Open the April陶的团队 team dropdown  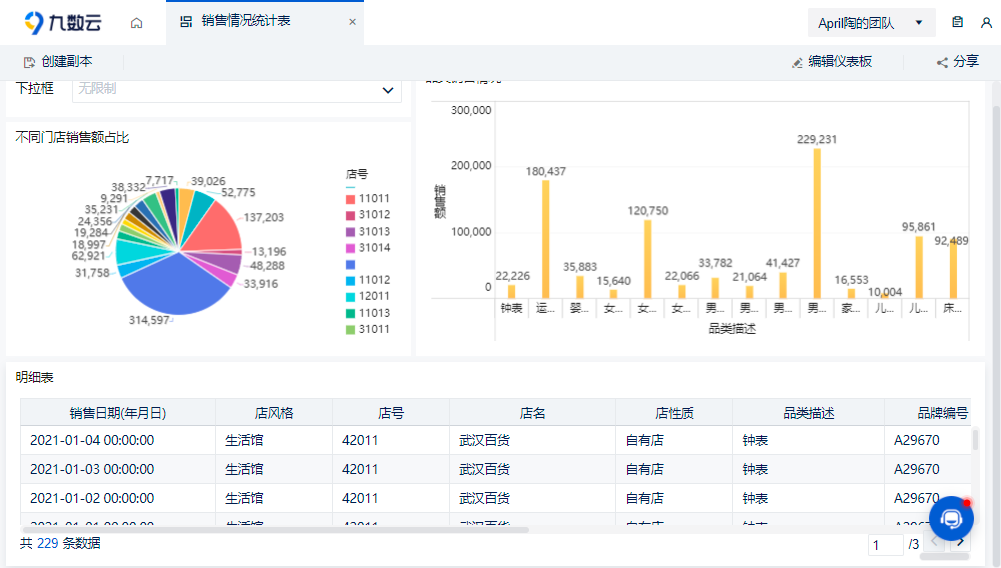click(871, 22)
